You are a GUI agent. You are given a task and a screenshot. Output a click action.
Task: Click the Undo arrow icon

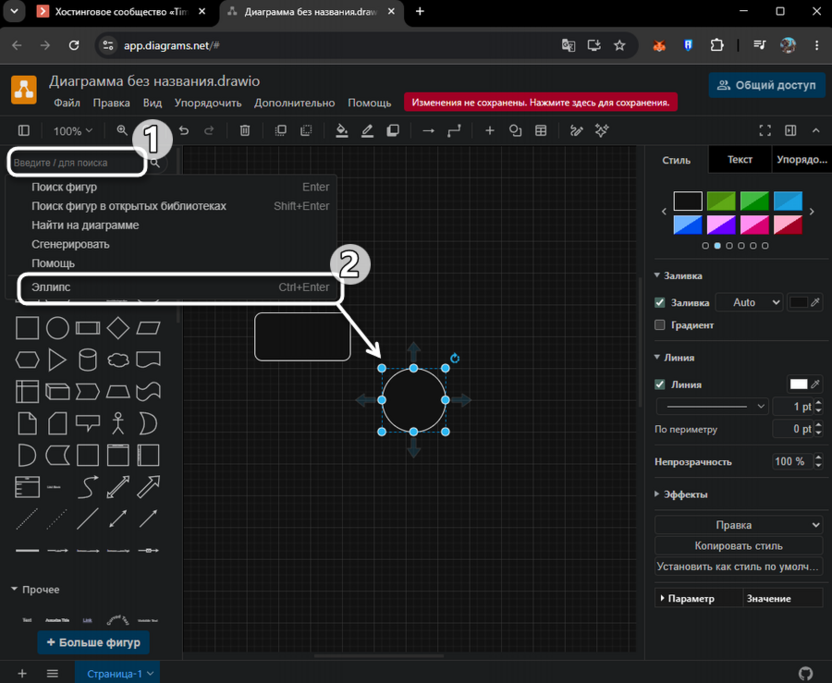click(184, 131)
